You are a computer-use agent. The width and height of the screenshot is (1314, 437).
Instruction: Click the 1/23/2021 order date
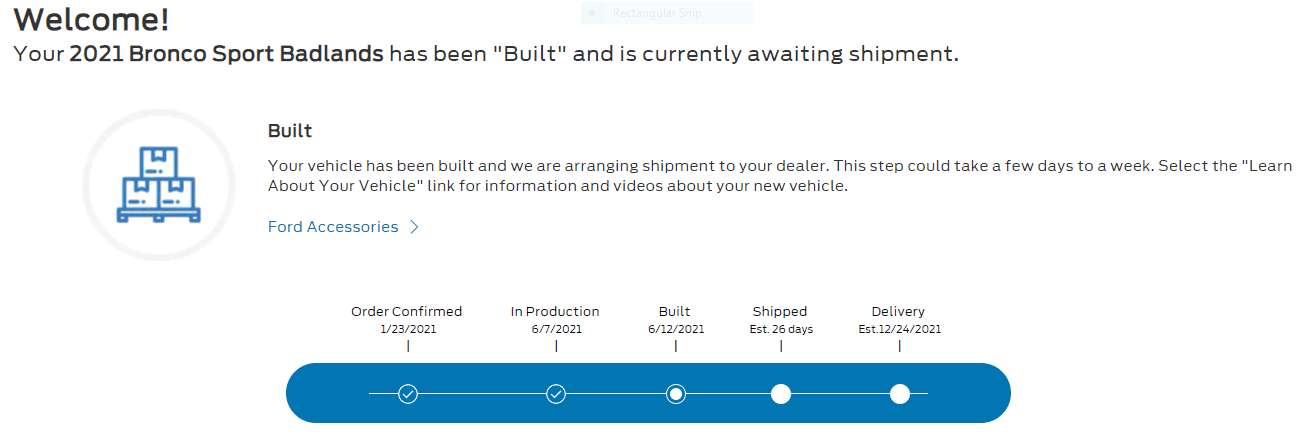pos(408,328)
